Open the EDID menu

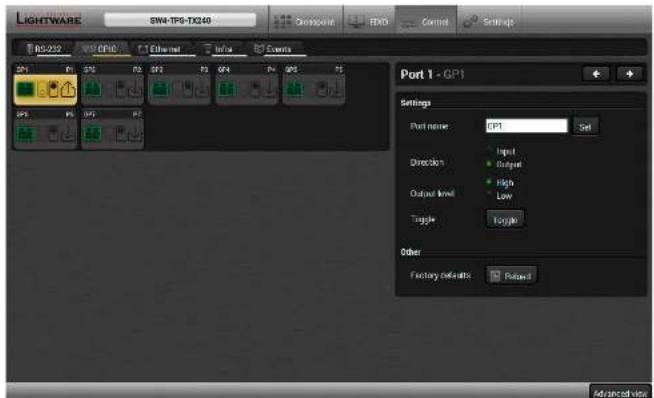pos(369,21)
